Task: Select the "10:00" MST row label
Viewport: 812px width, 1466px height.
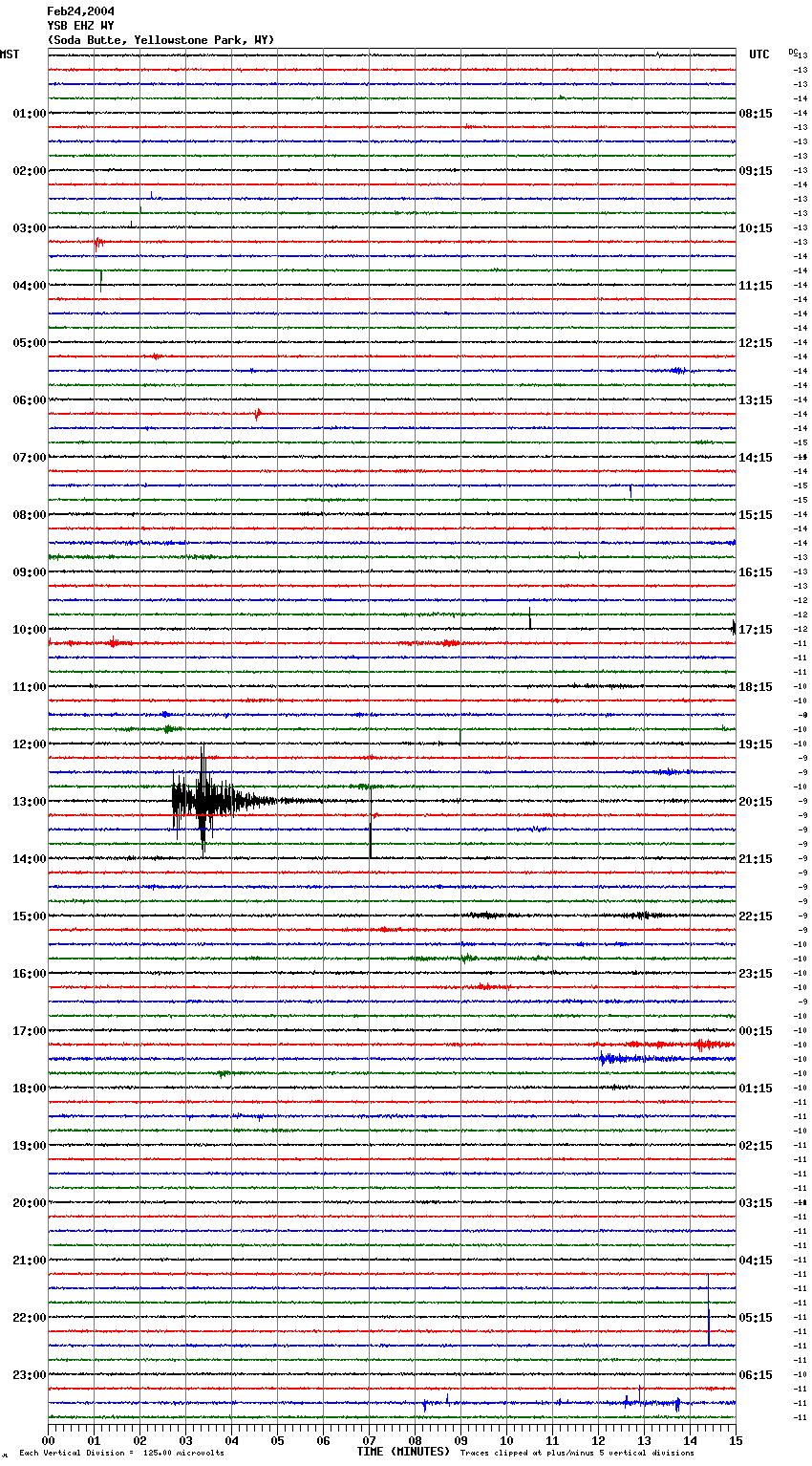Action: [30, 630]
